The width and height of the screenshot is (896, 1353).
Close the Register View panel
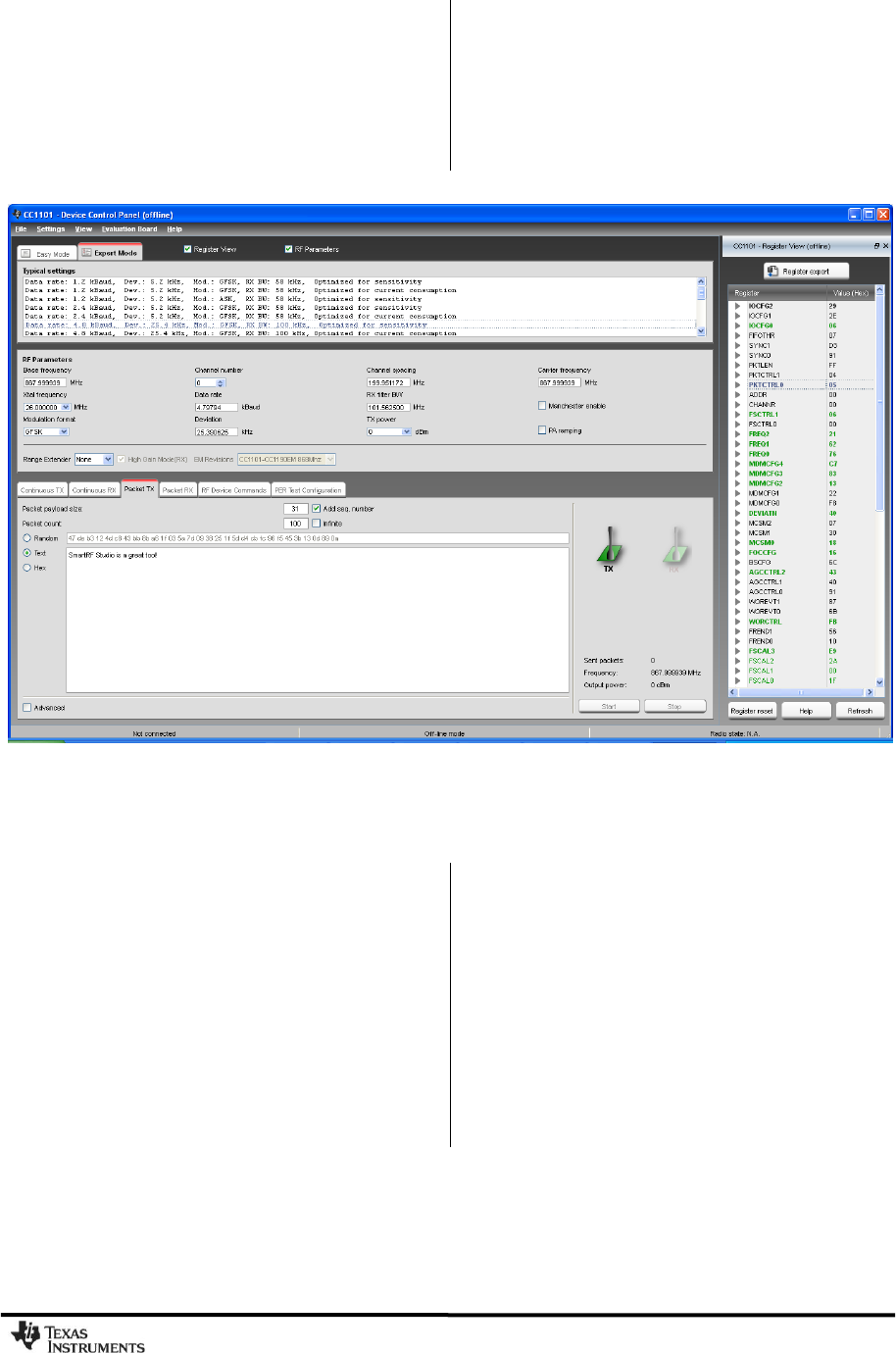tap(885, 246)
